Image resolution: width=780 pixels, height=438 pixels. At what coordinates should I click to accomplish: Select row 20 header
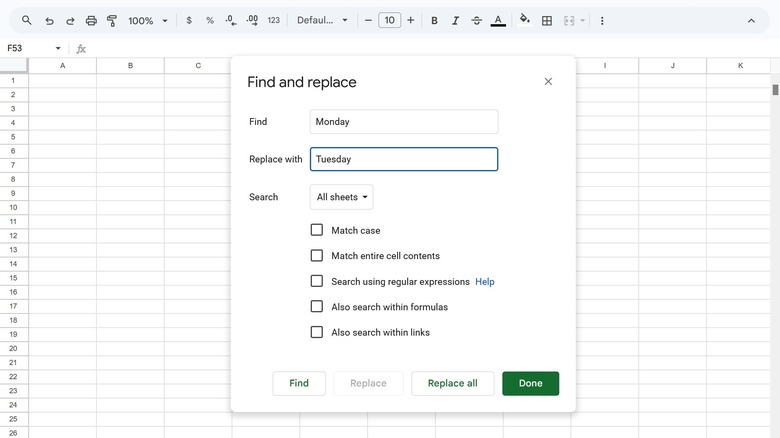[x=13, y=348]
